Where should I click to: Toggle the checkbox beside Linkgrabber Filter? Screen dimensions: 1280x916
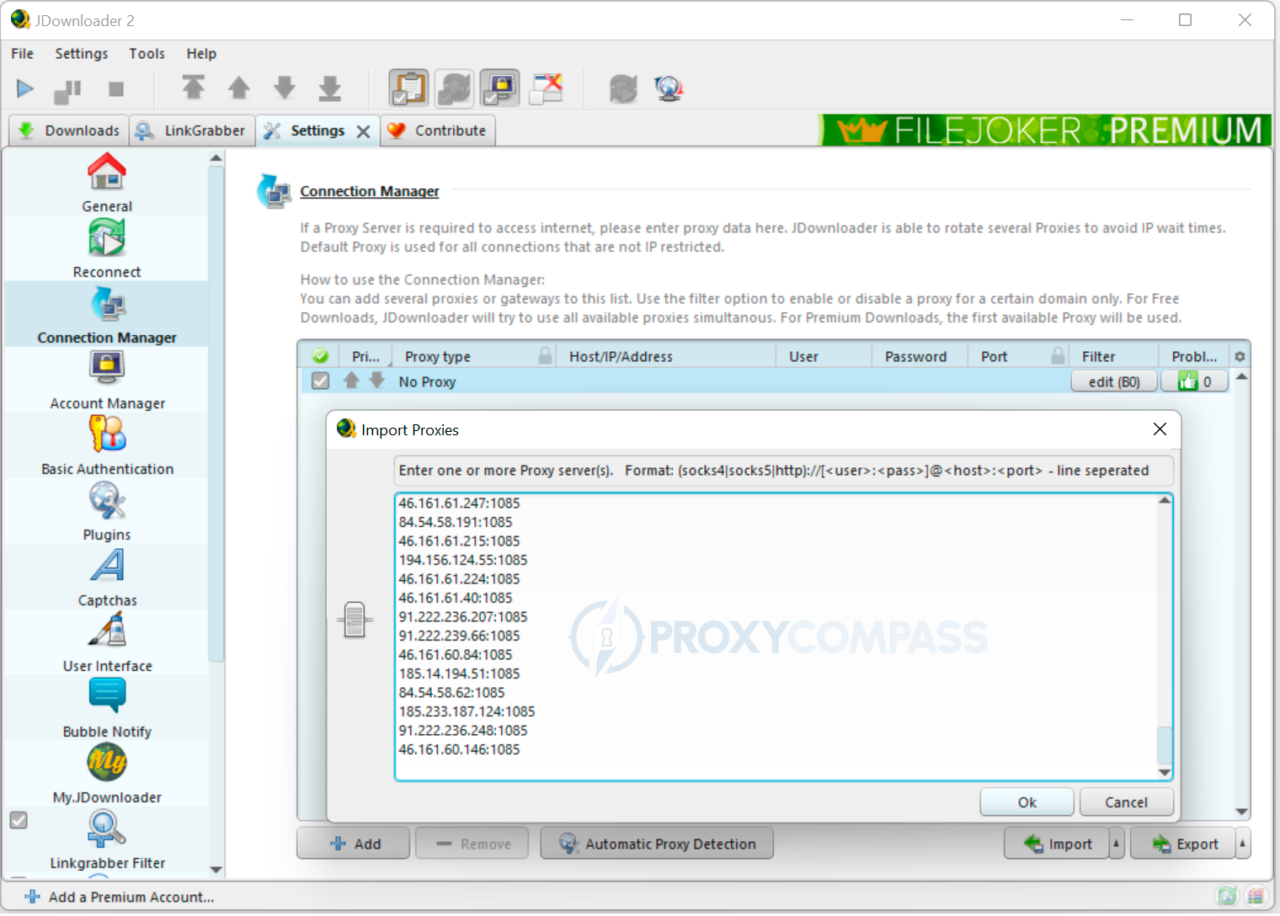pos(18,820)
